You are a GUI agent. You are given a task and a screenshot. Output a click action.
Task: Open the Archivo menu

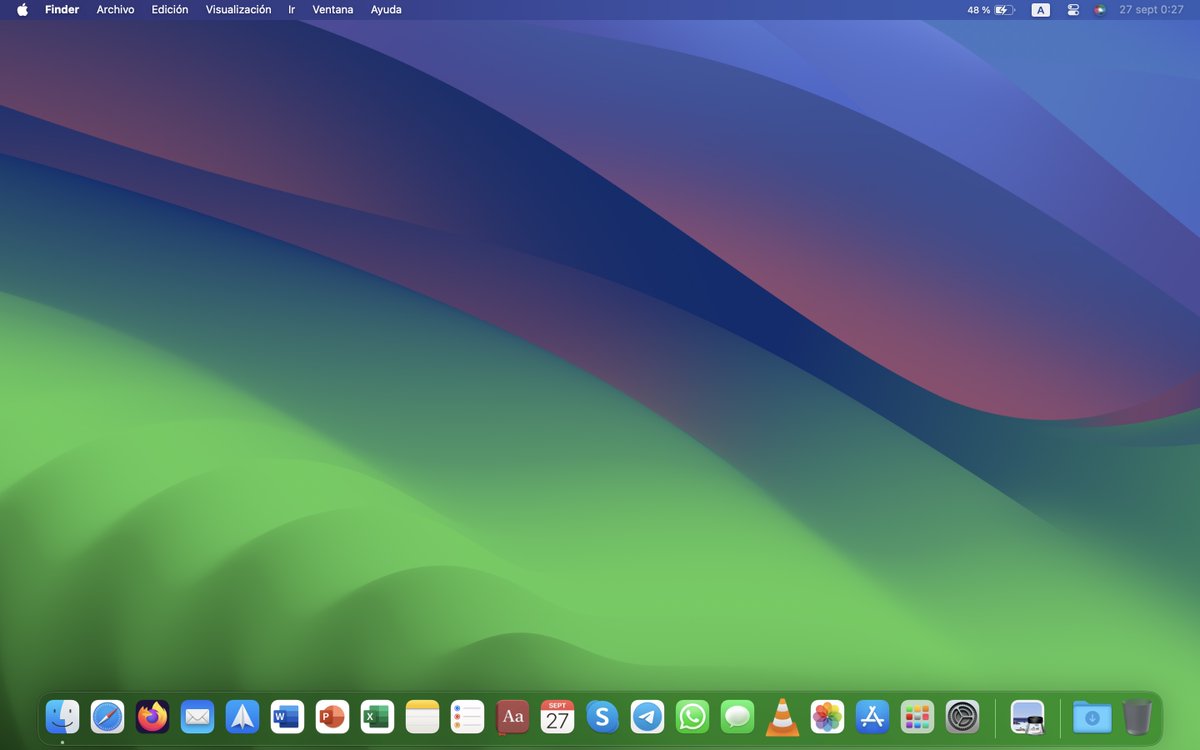coord(115,9)
